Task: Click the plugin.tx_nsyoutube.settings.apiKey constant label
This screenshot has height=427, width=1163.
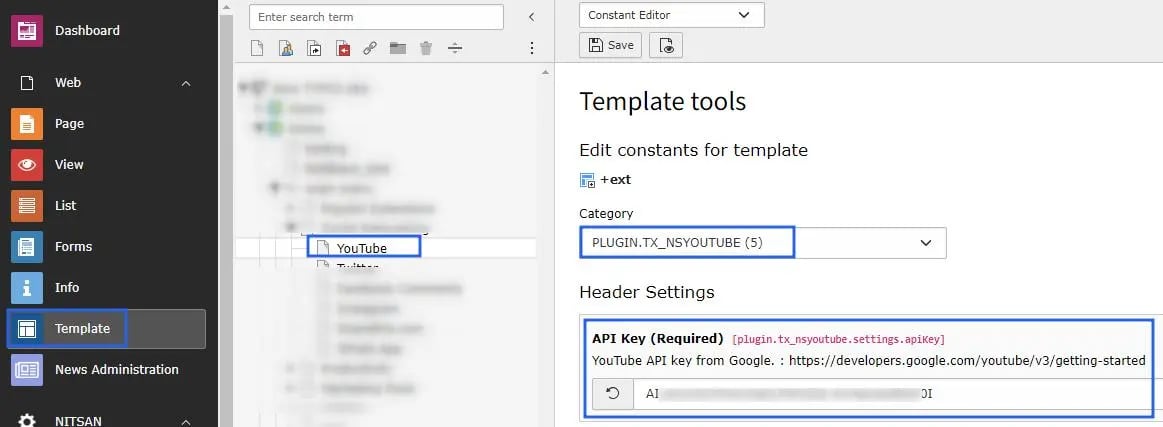Action: 838,340
